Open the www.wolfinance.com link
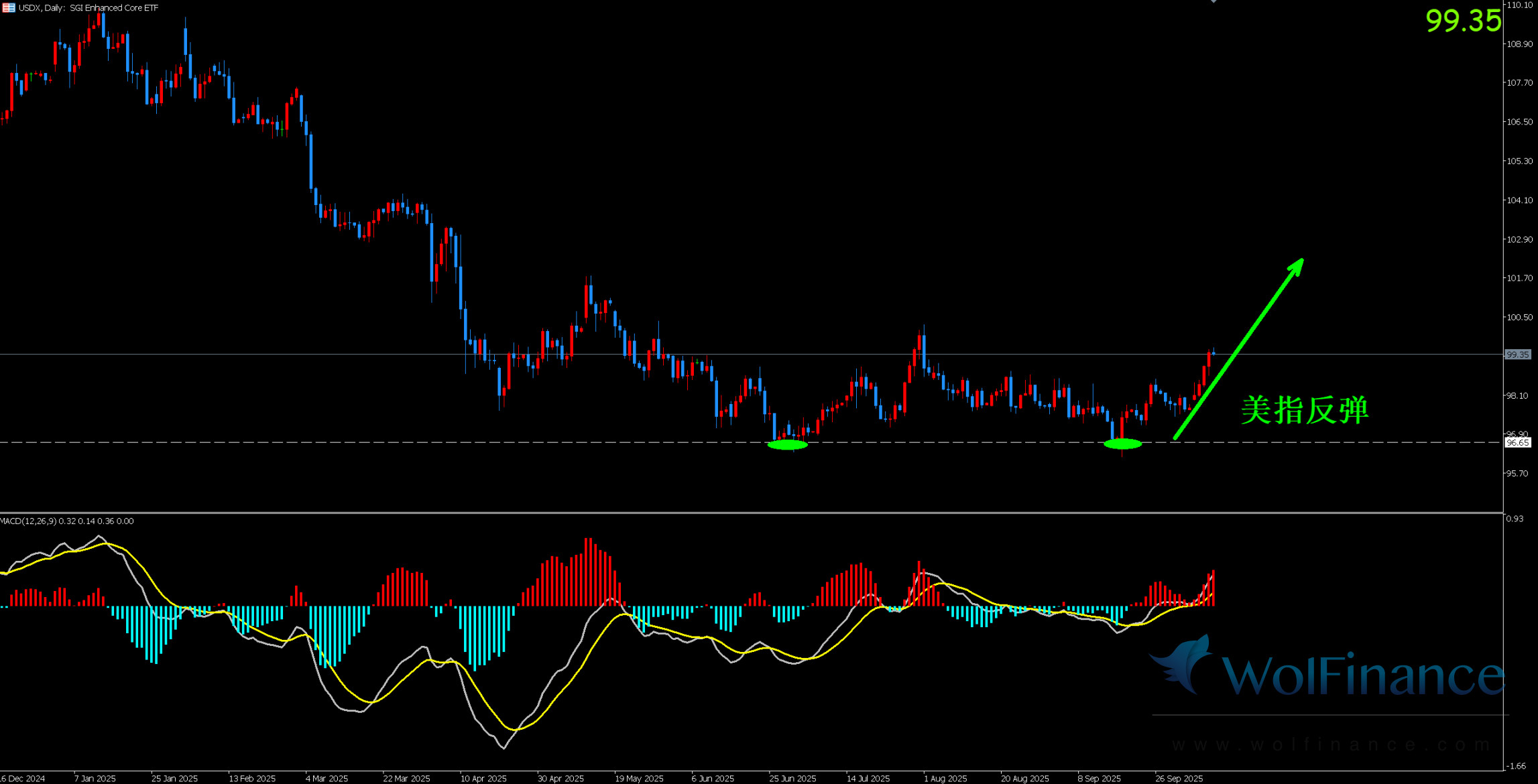This screenshot has height=784, width=1538. [x=1331, y=744]
